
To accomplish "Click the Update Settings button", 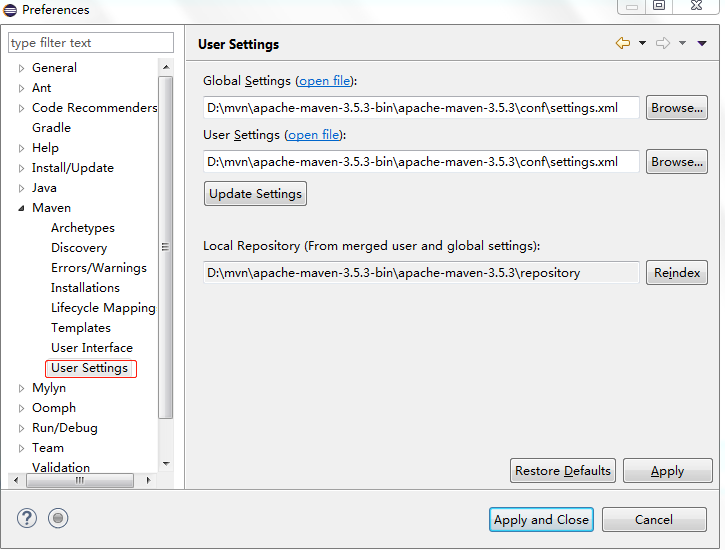I will [255, 194].
